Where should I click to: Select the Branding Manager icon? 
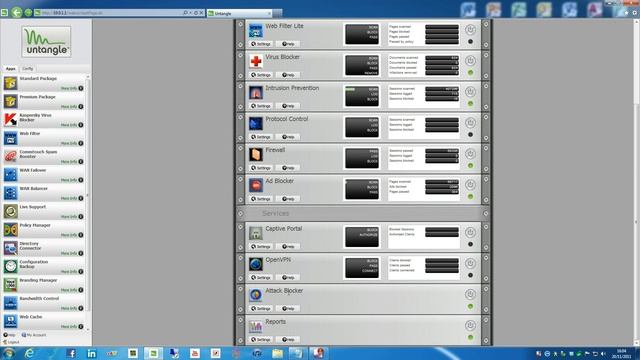pos(11,285)
